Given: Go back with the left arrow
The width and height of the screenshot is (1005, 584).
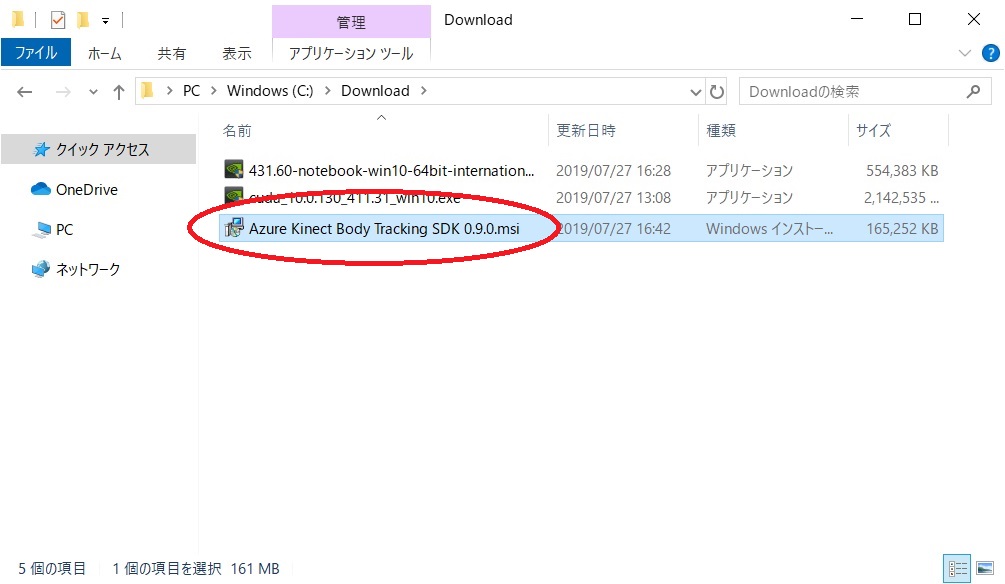Looking at the screenshot, I should pyautogui.click(x=24, y=92).
